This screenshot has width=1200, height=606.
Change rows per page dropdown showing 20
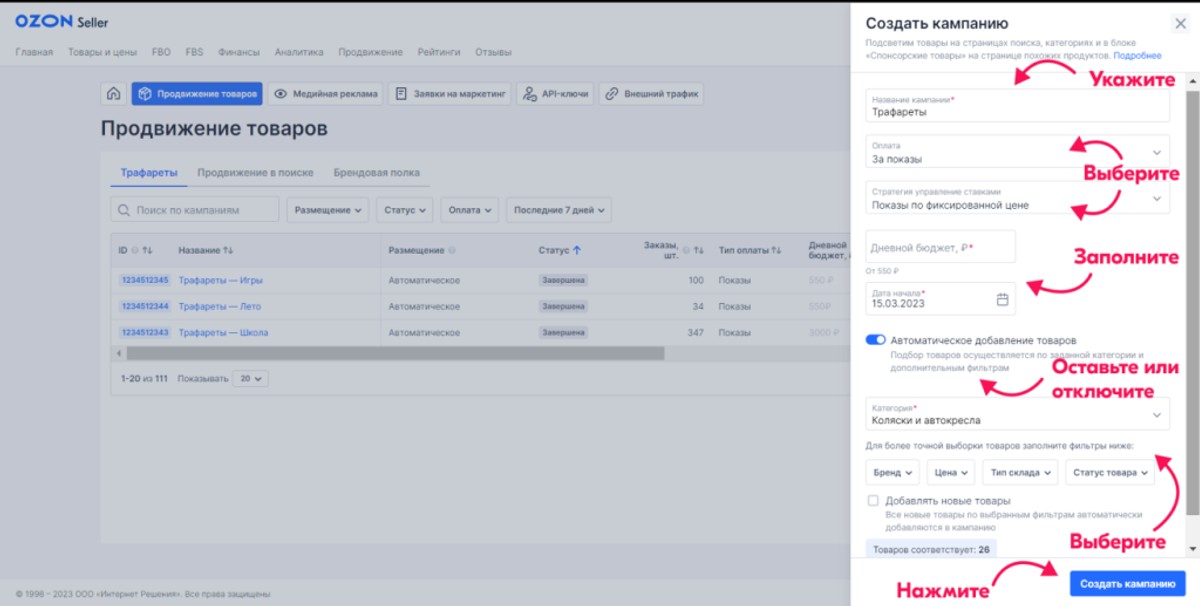tap(250, 379)
